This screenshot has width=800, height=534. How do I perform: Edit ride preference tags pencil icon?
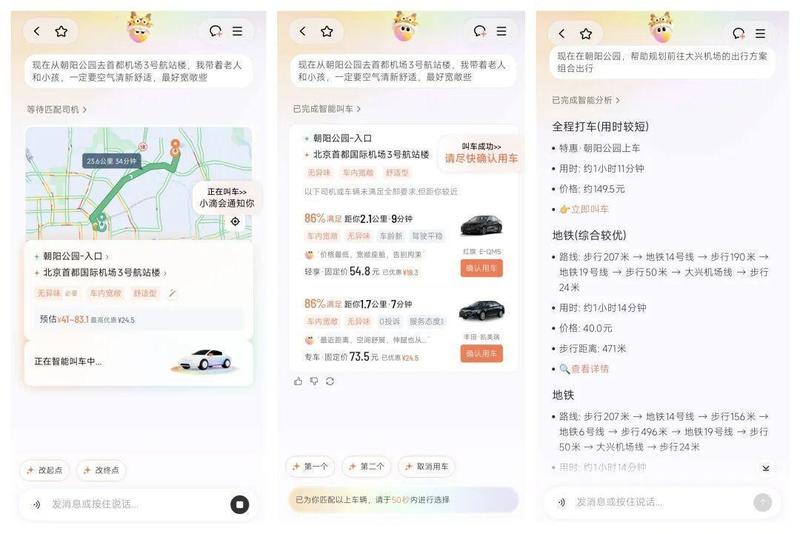click(172, 293)
